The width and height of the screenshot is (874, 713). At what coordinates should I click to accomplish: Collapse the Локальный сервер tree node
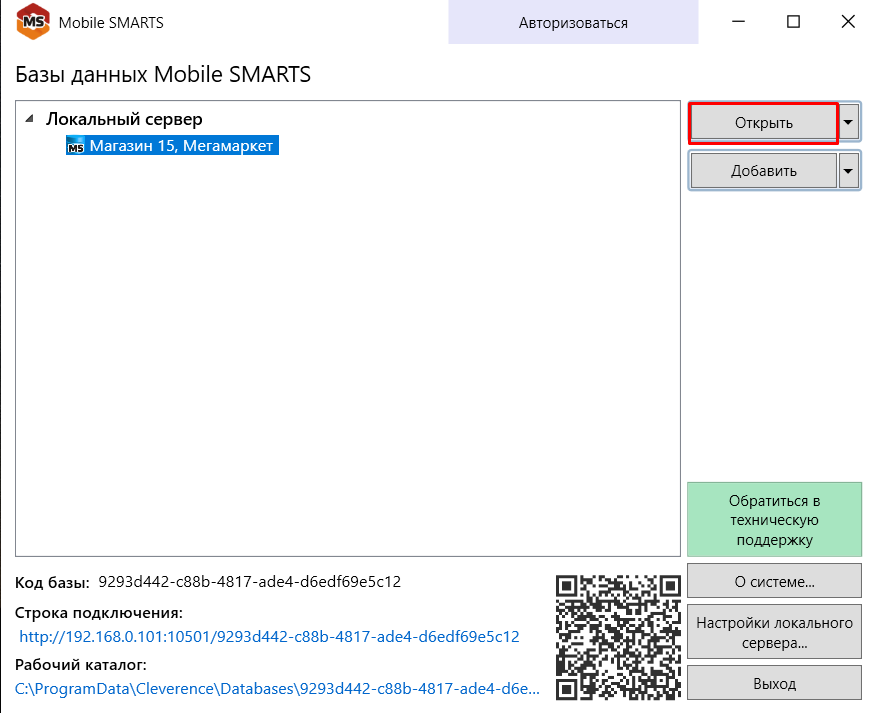29,119
